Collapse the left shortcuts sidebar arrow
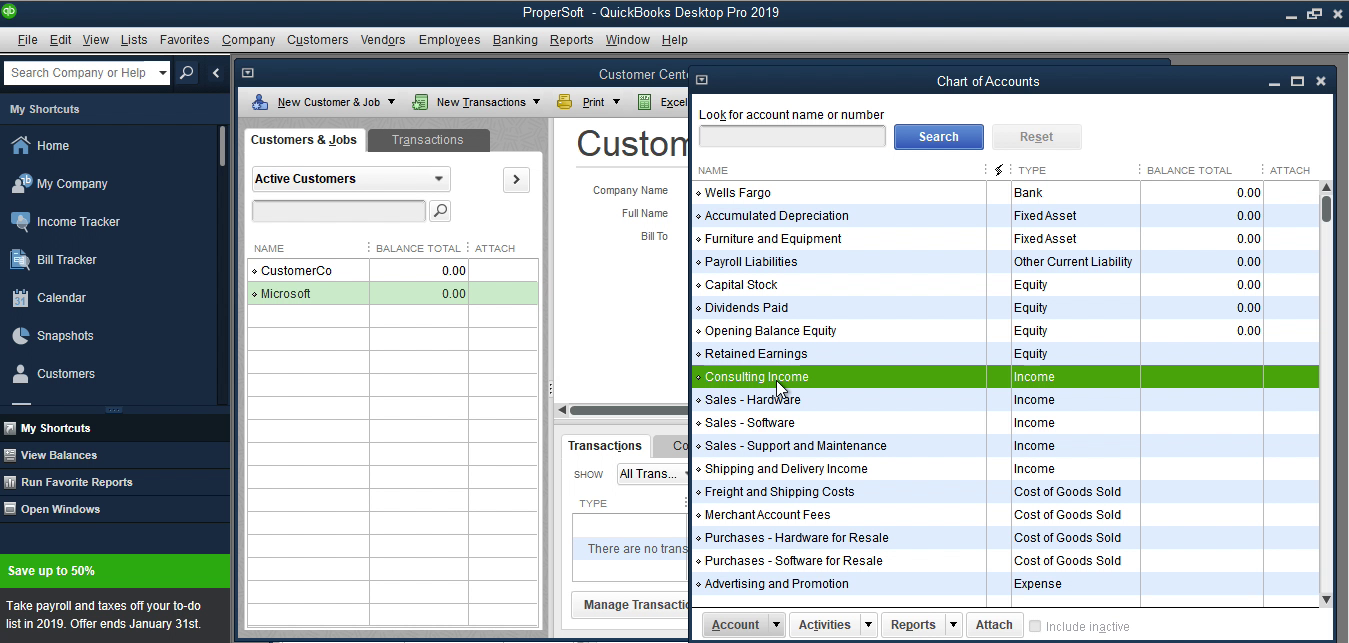The image size is (1349, 643). pyautogui.click(x=216, y=73)
